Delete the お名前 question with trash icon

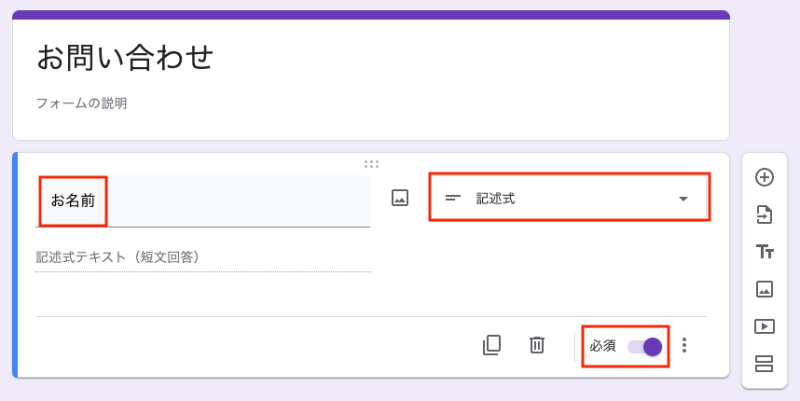point(537,345)
